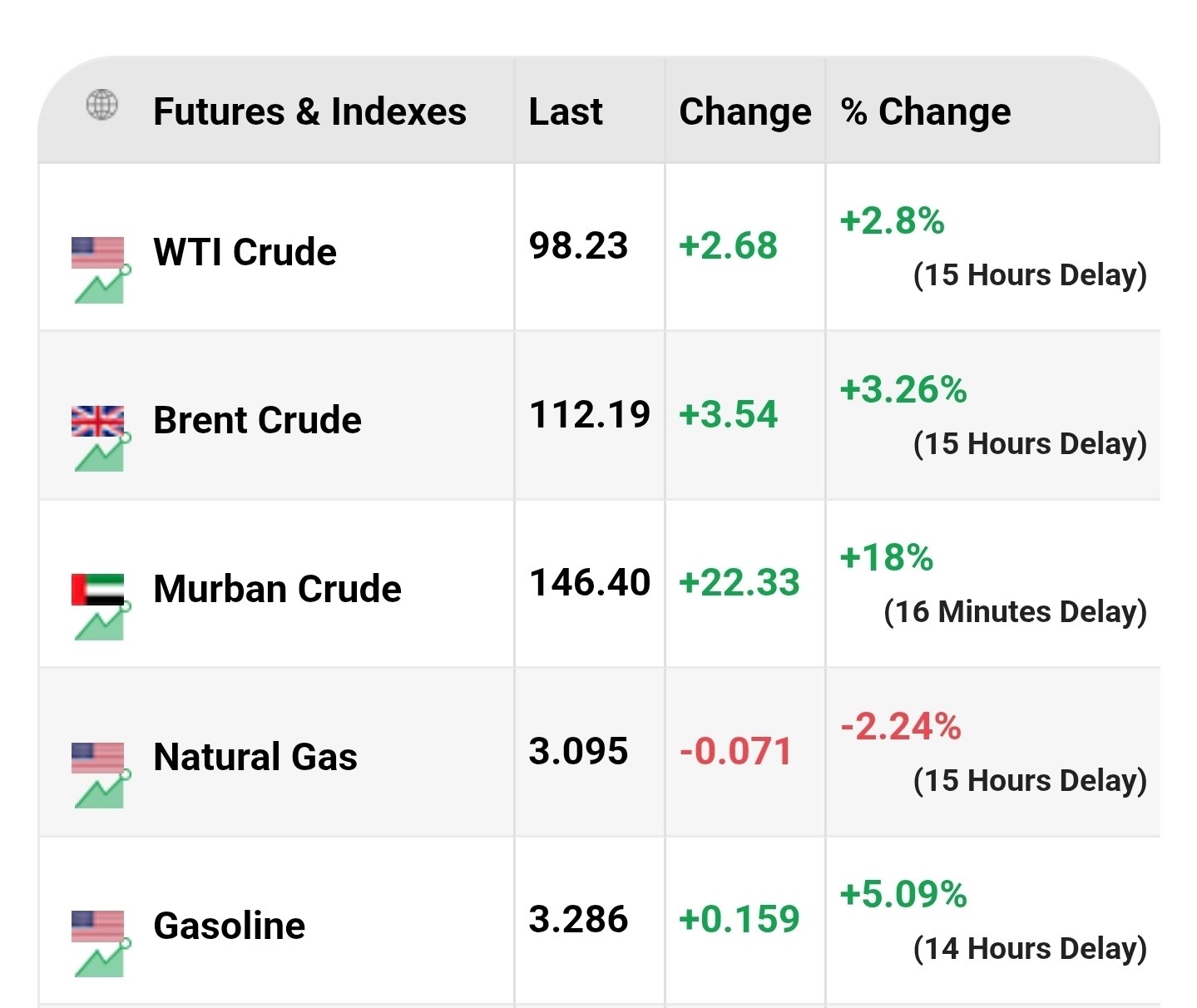Click the globe icon in table header
1197x1008 pixels.
(102, 106)
